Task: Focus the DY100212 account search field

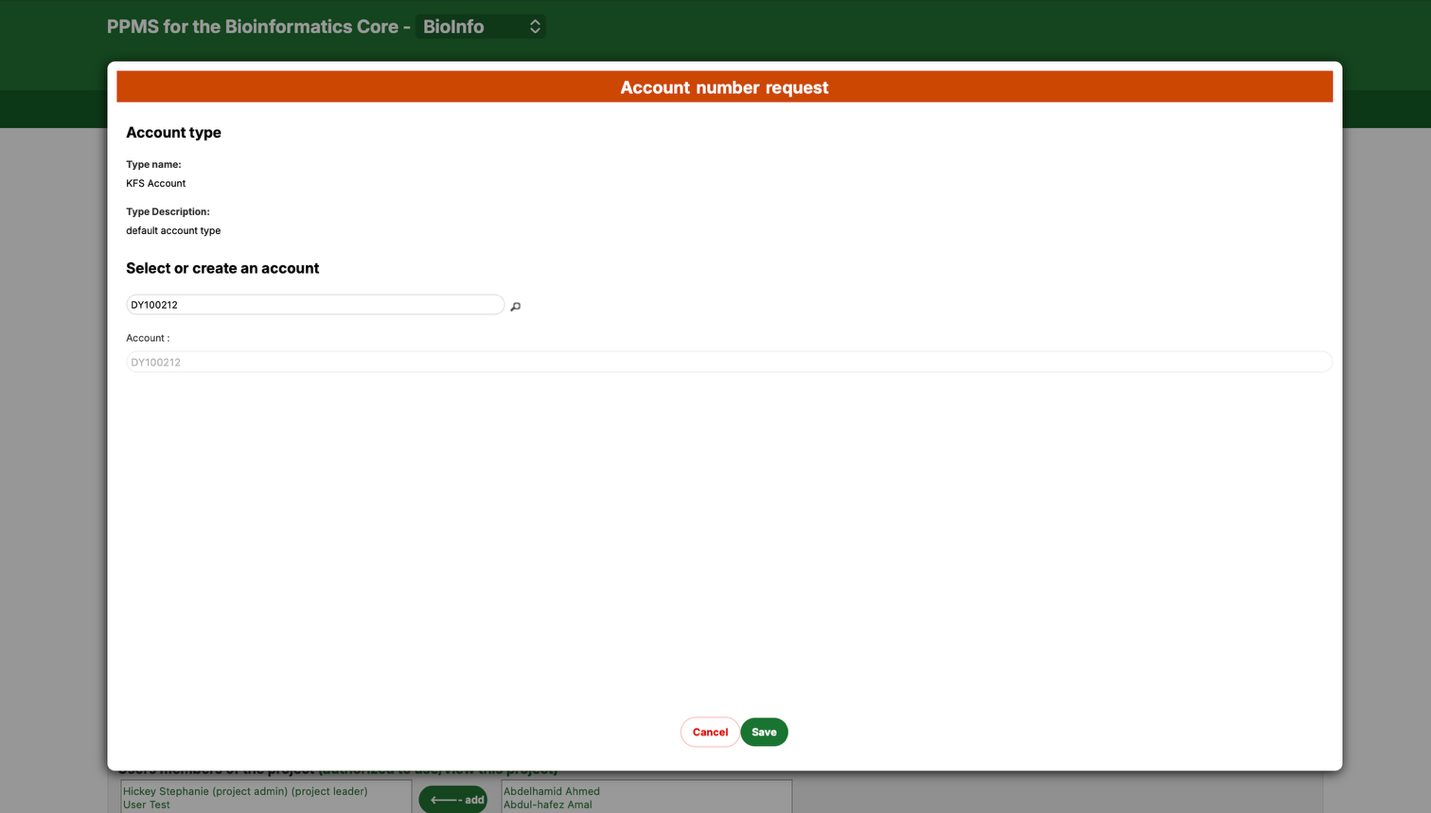Action: tap(315, 305)
